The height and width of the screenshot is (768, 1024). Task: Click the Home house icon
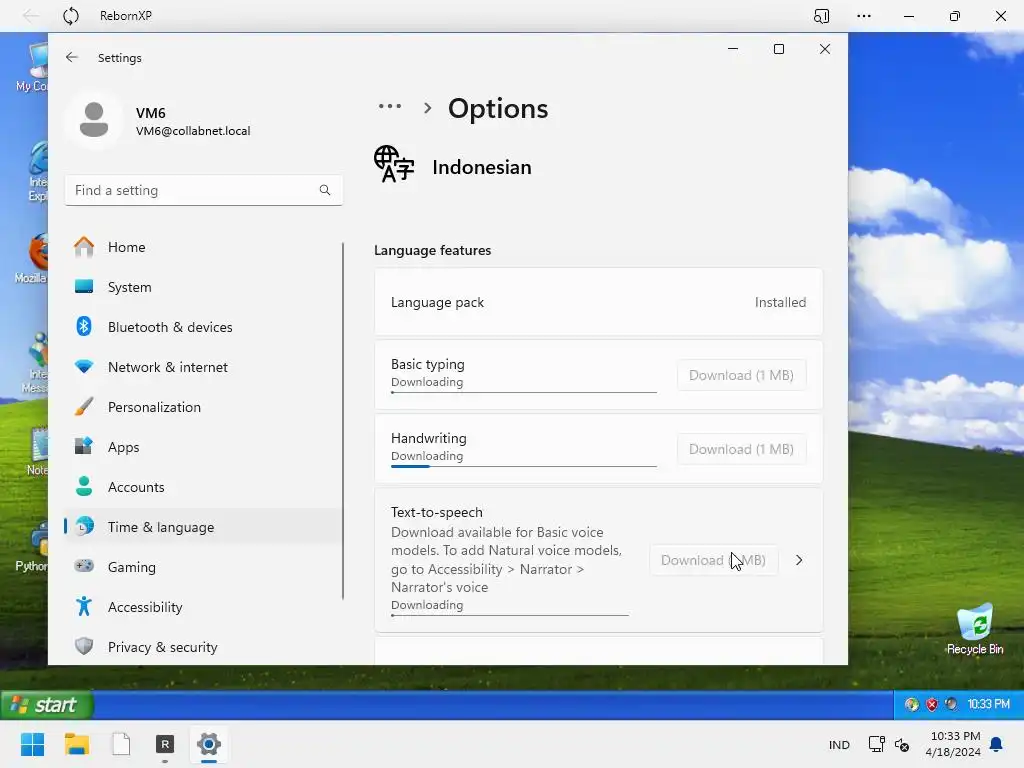point(84,247)
